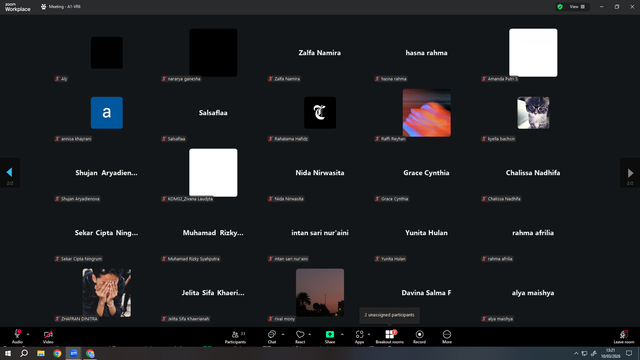Click the Chalissa Nadhifa participant tile
This screenshot has height=360, width=640.
(x=533, y=173)
